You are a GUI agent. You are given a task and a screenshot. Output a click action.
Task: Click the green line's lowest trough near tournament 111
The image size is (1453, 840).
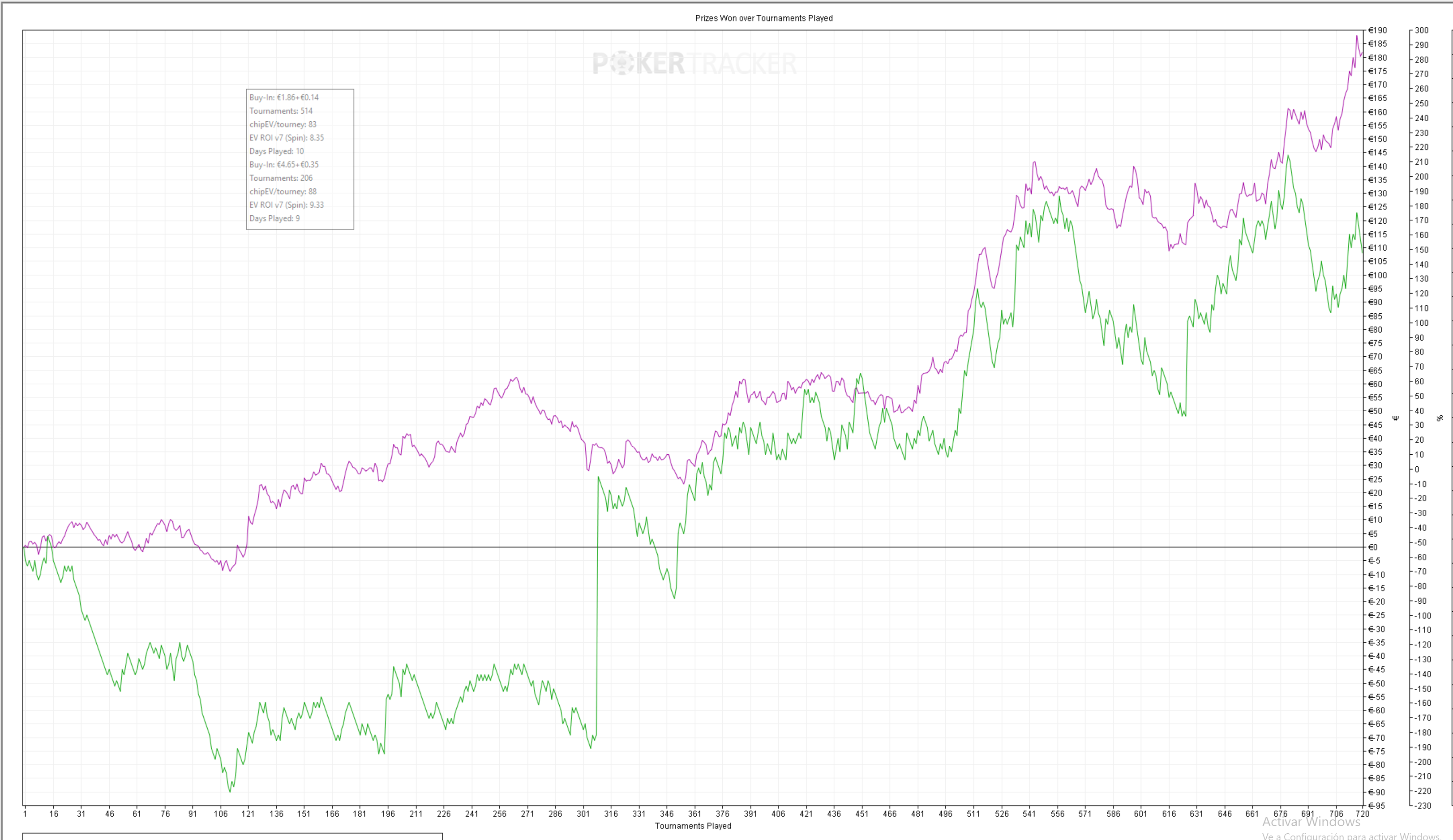click(x=230, y=791)
